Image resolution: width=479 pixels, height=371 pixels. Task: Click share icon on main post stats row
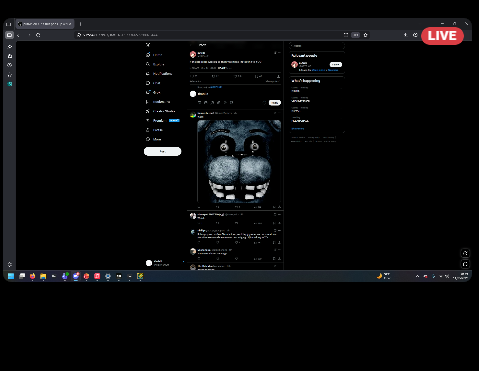(278, 76)
